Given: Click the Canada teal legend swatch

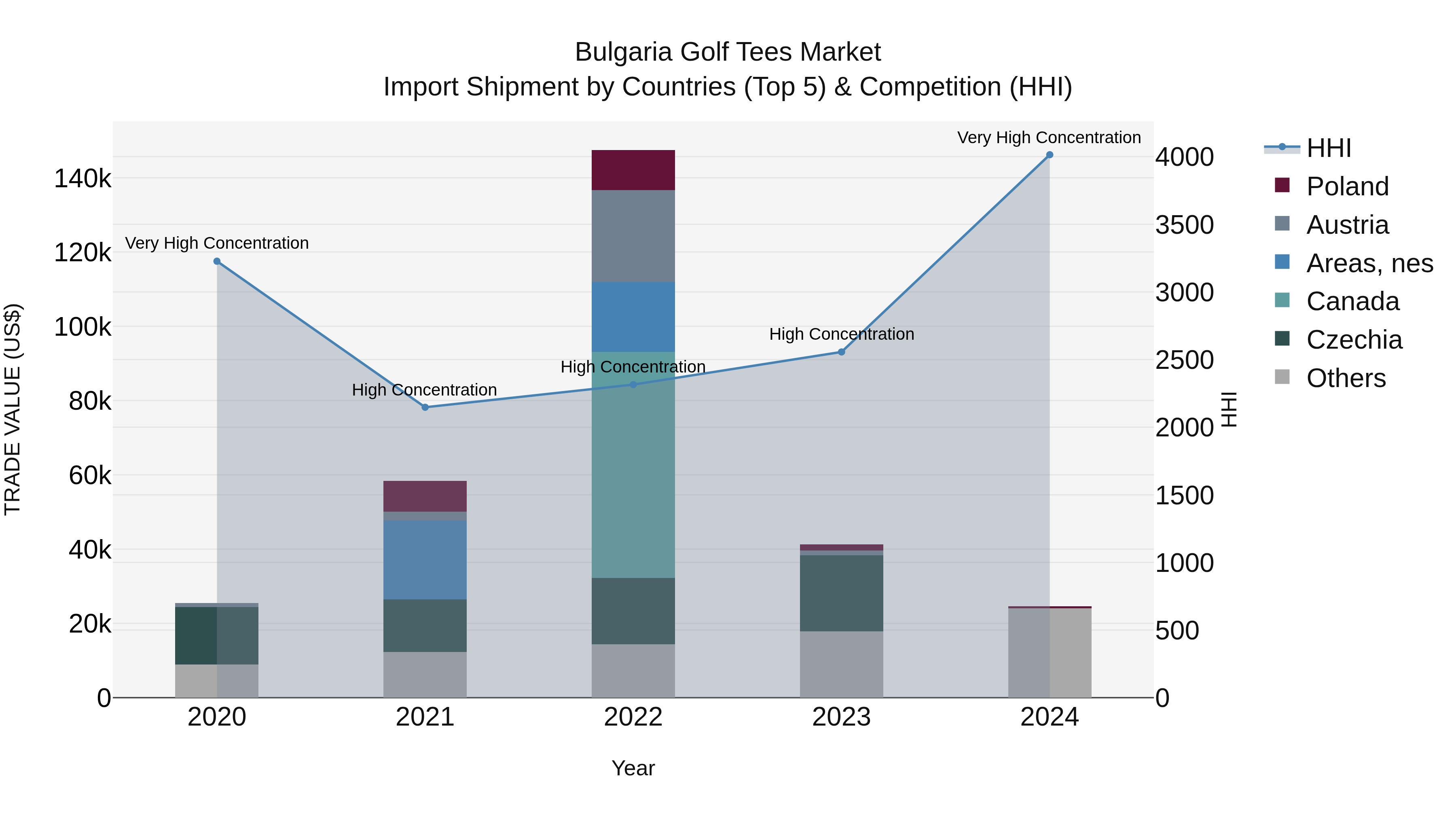Looking at the screenshot, I should coord(1282,300).
